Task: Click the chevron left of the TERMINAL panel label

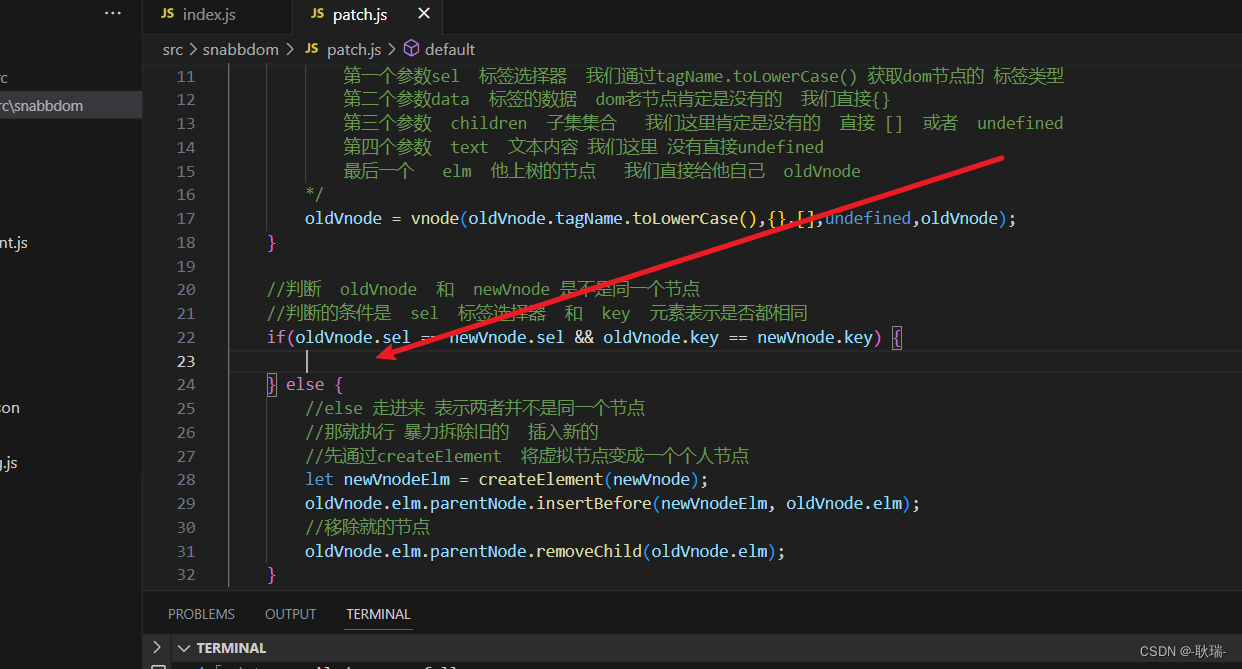Action: 157,647
